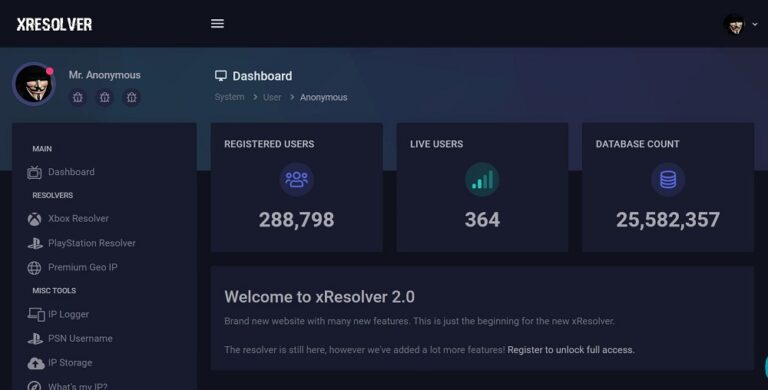Select the 25,582,357 database count value
The image size is (768, 390).
pyautogui.click(x=668, y=219)
